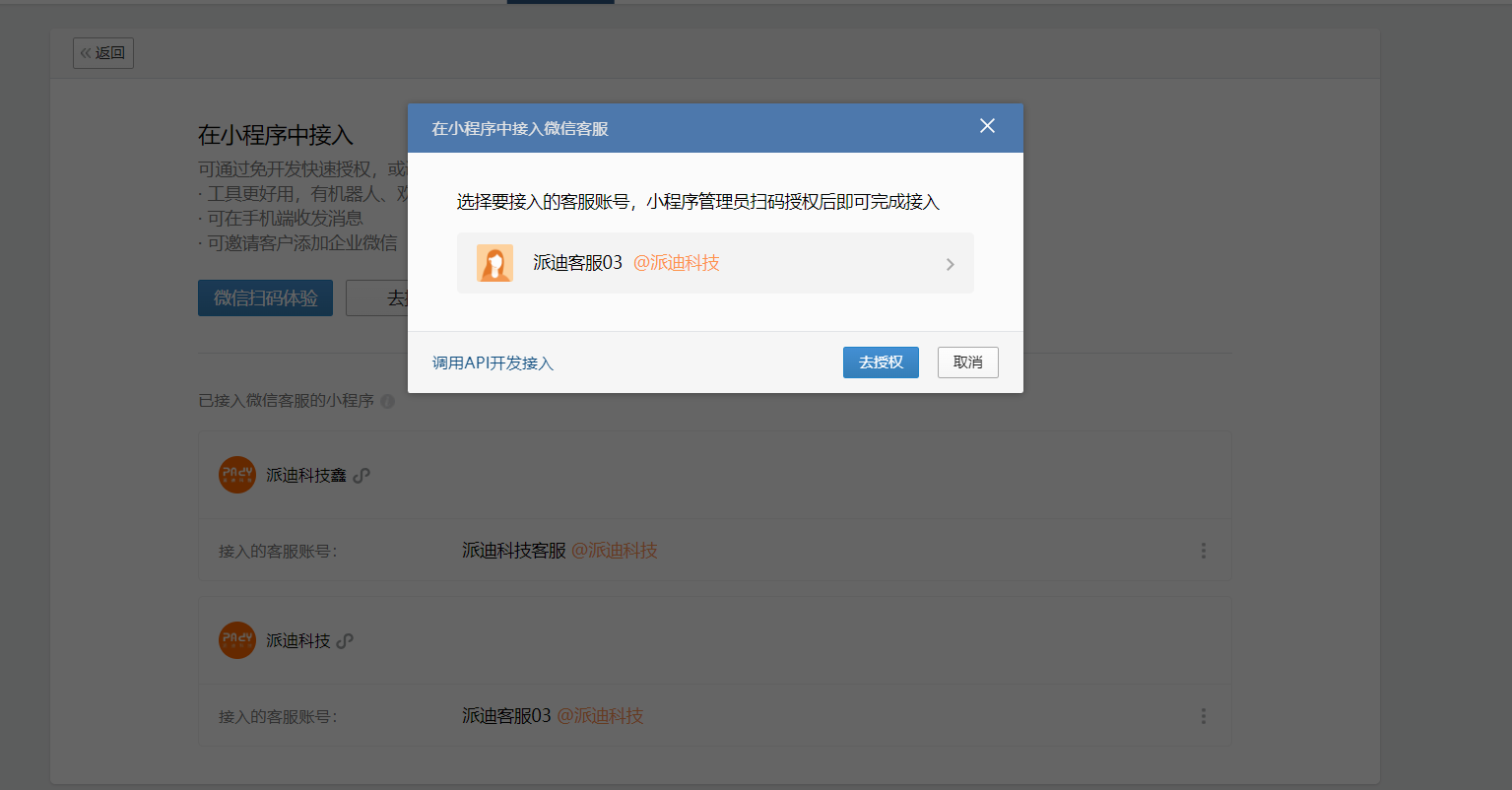Open the 调用API开发接入 link
The height and width of the screenshot is (790, 1512).
[x=493, y=363]
